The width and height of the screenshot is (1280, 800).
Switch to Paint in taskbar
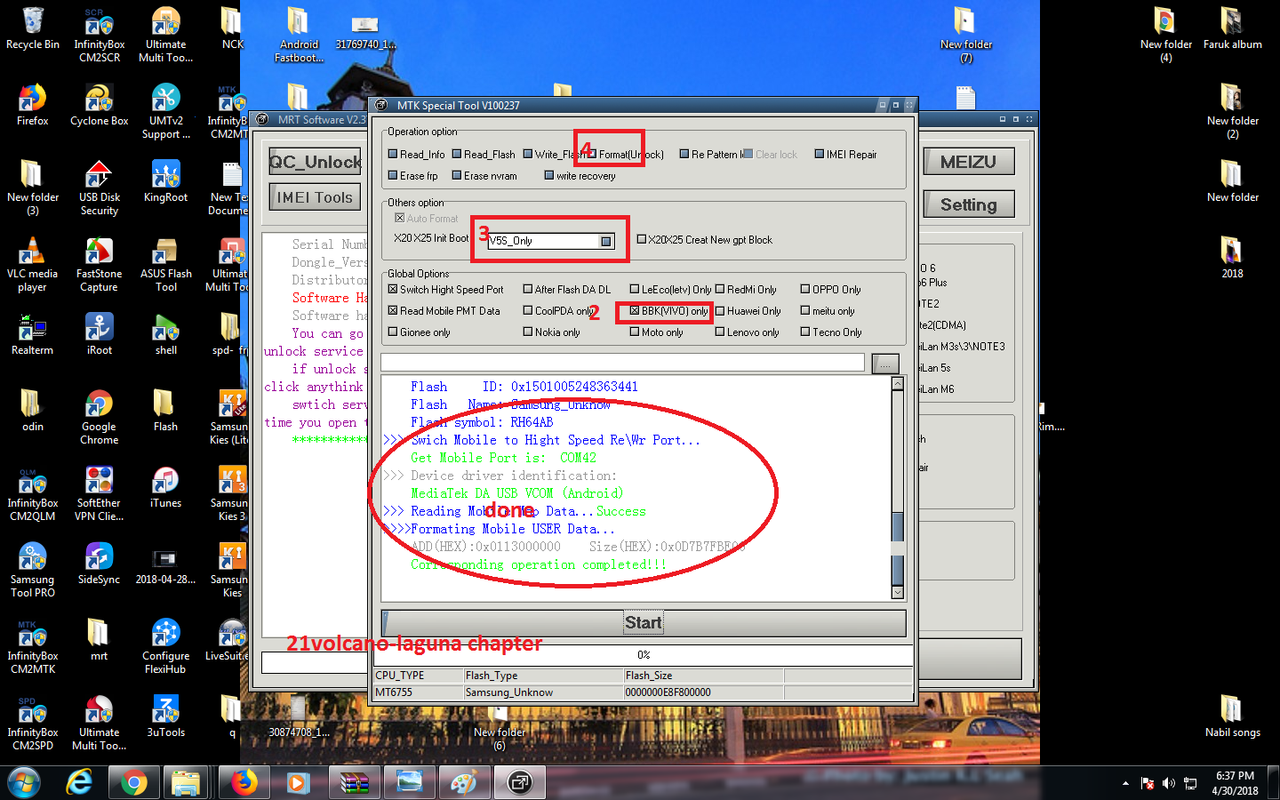tap(465, 782)
